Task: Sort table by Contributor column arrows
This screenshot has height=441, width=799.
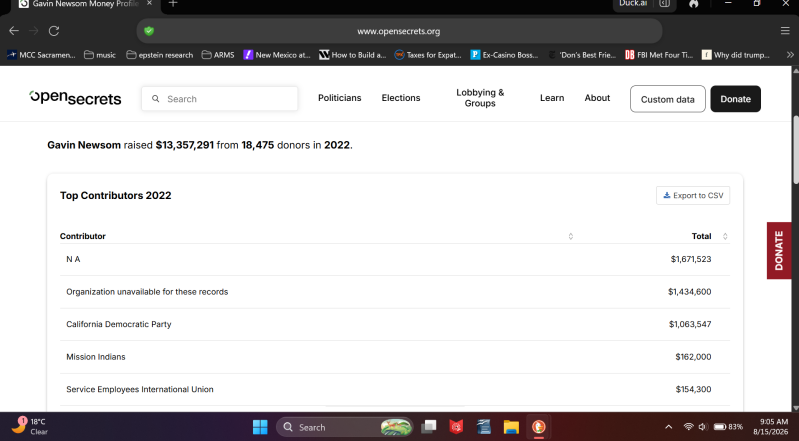Action: tap(571, 236)
